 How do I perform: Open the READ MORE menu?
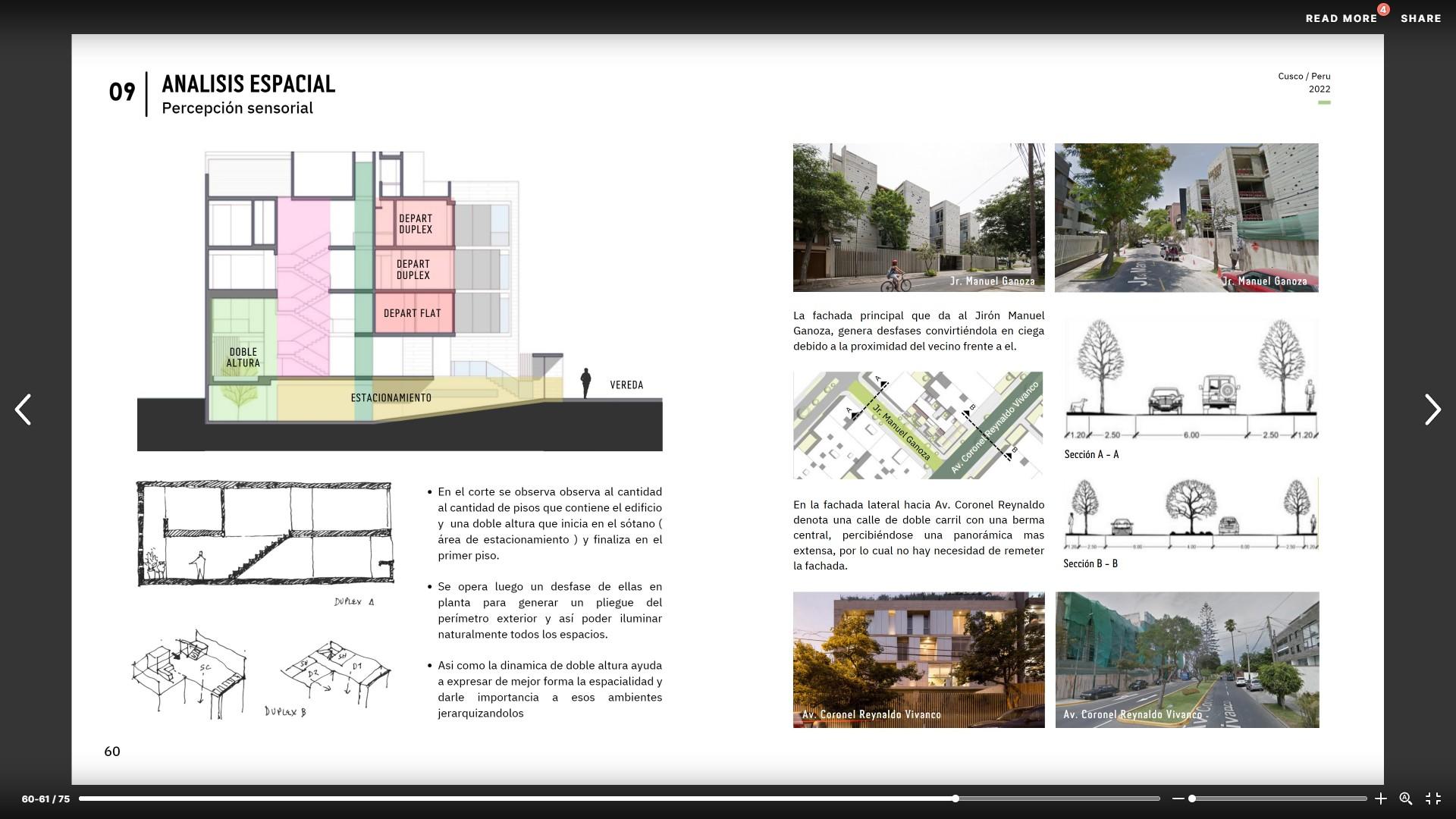tap(1341, 18)
